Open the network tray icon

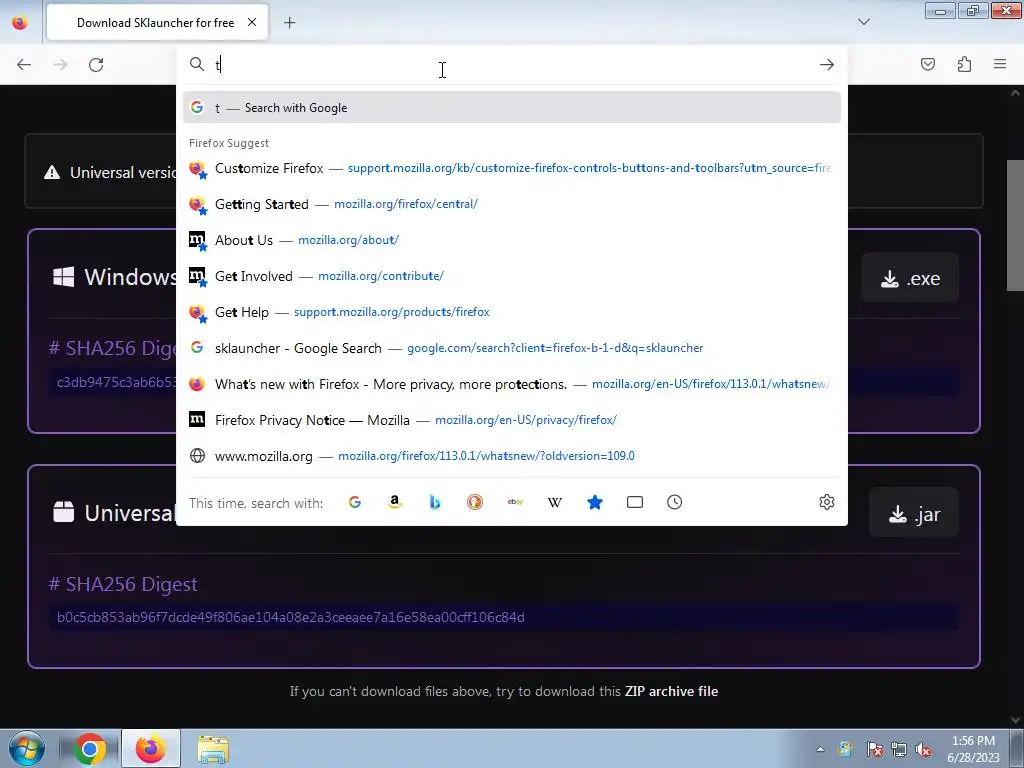click(x=899, y=750)
